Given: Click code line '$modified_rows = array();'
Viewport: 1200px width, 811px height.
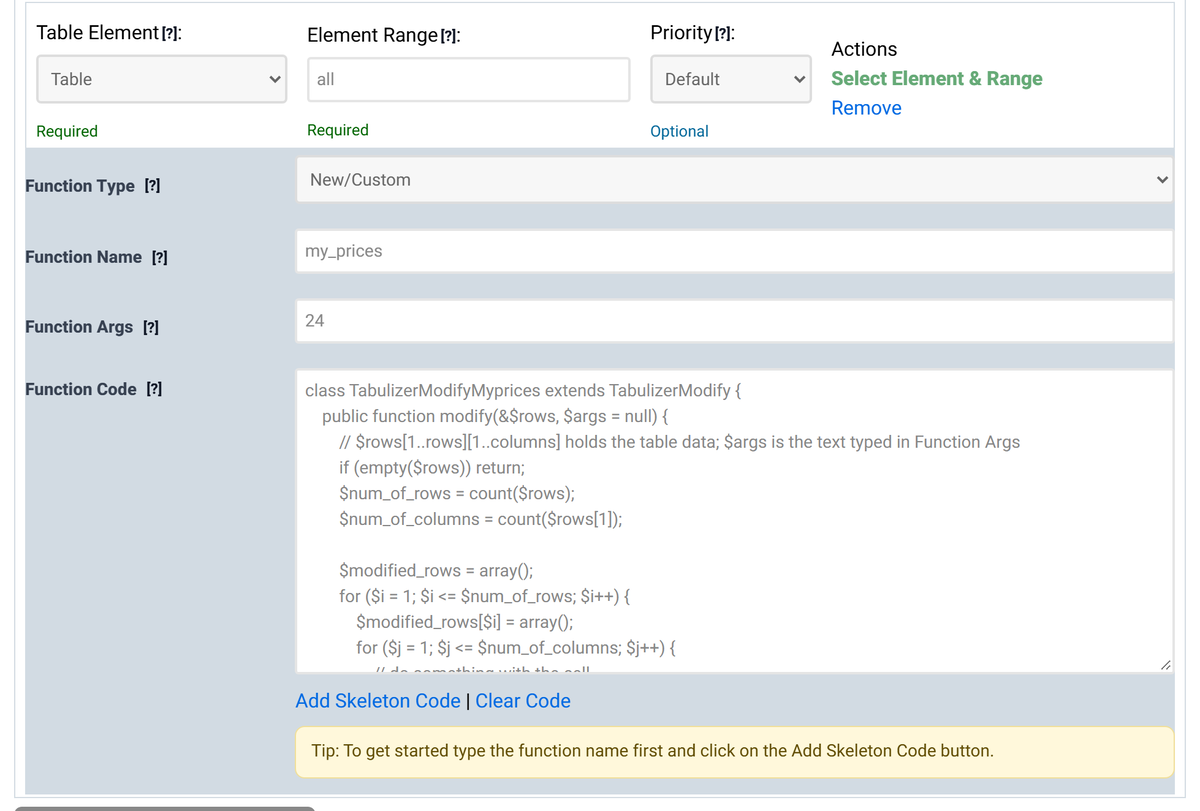Looking at the screenshot, I should click(x=436, y=571).
